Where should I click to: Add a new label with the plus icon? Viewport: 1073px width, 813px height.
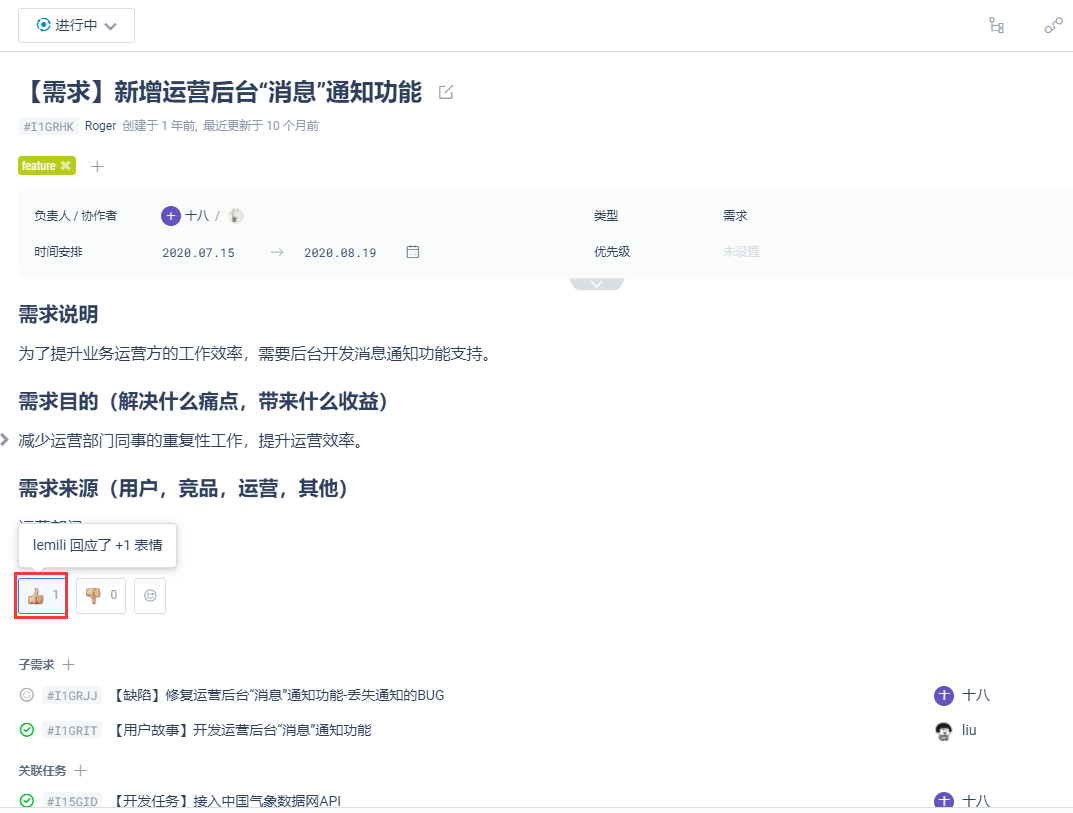[x=97, y=166]
